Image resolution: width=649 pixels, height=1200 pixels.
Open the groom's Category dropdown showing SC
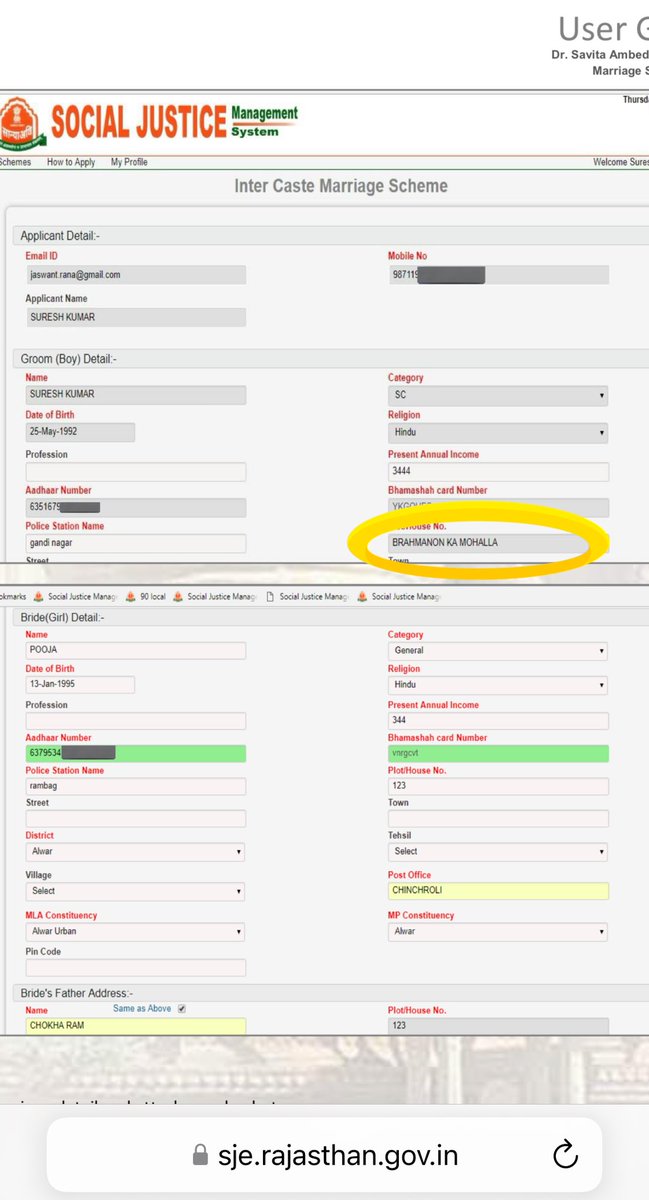[x=498, y=396]
